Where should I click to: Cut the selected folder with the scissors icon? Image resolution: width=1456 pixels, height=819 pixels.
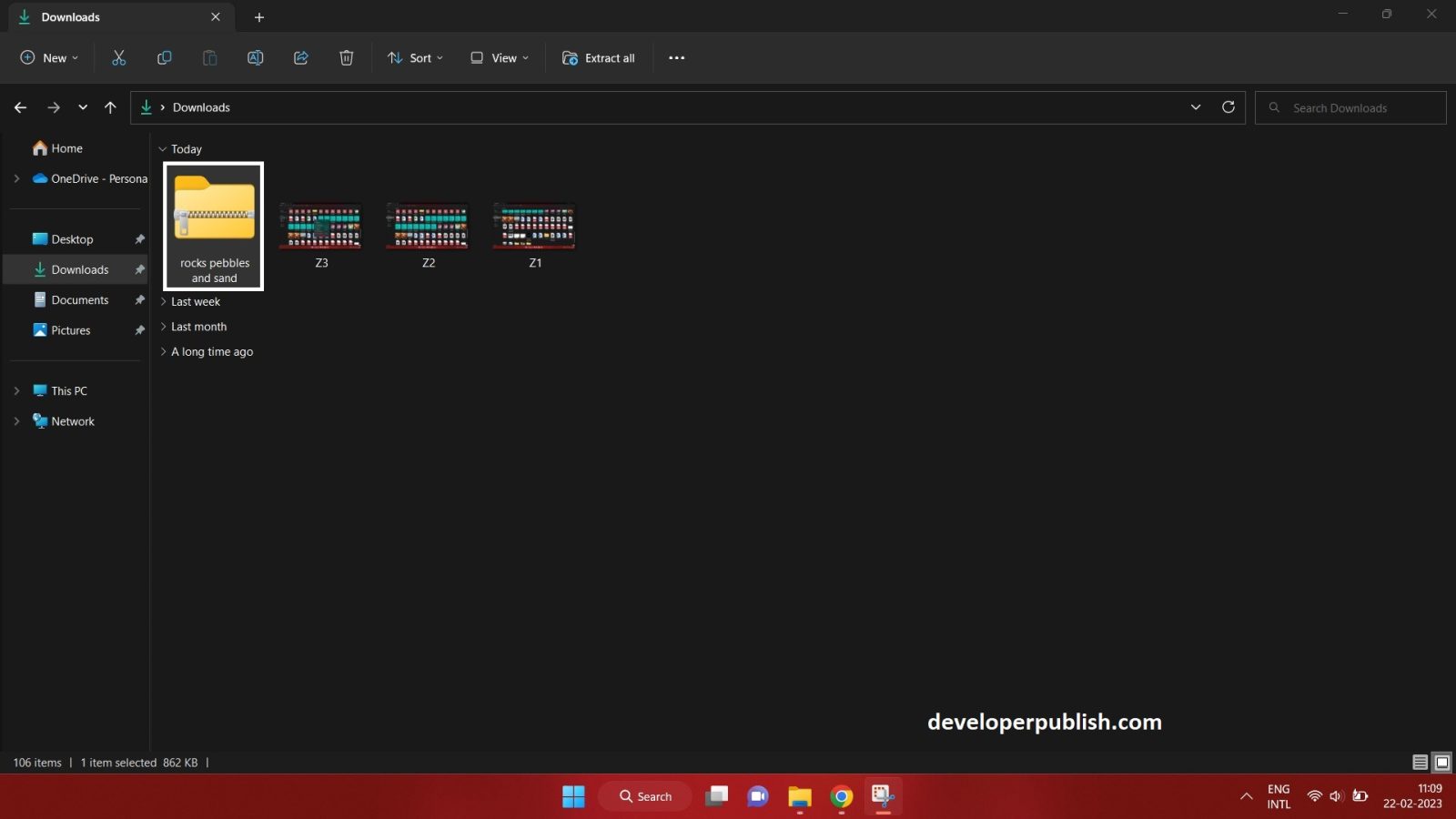click(x=118, y=57)
